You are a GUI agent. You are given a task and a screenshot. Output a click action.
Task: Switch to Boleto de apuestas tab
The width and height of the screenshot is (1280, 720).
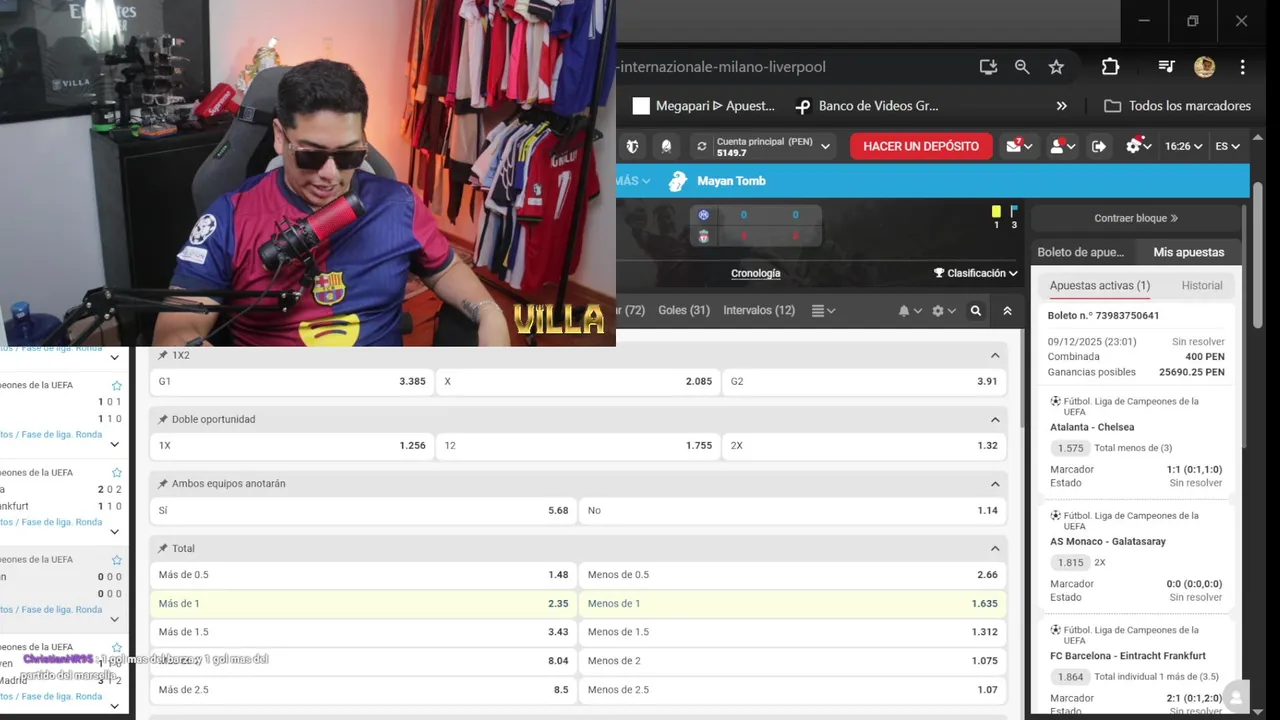pyautogui.click(x=1080, y=253)
